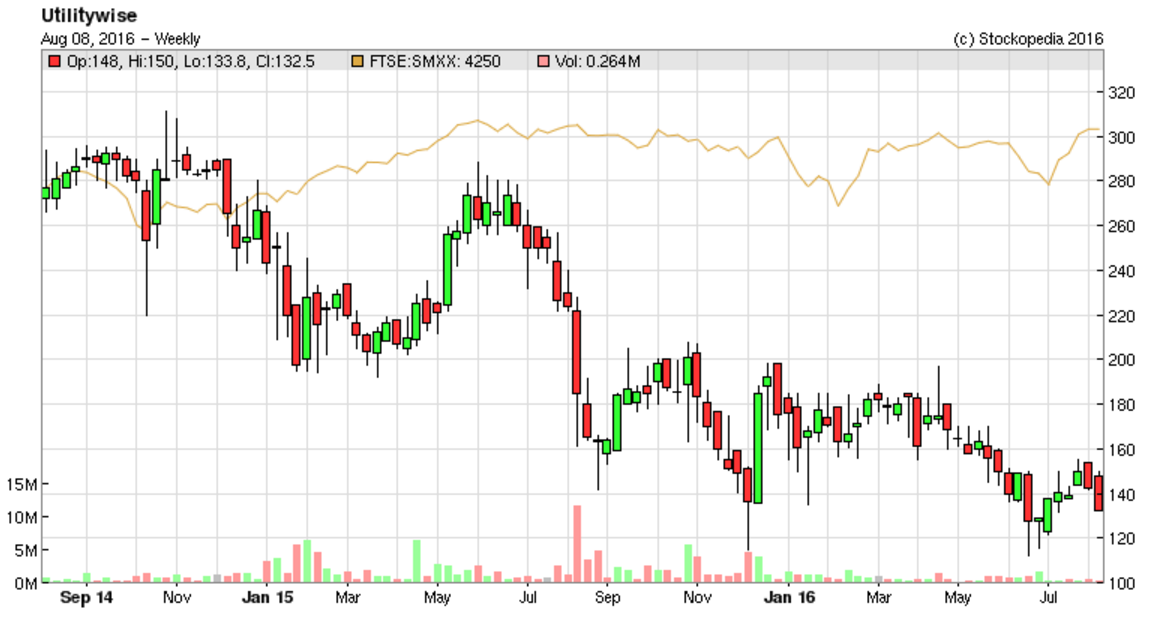Click the 140 price axis label

point(1121,494)
